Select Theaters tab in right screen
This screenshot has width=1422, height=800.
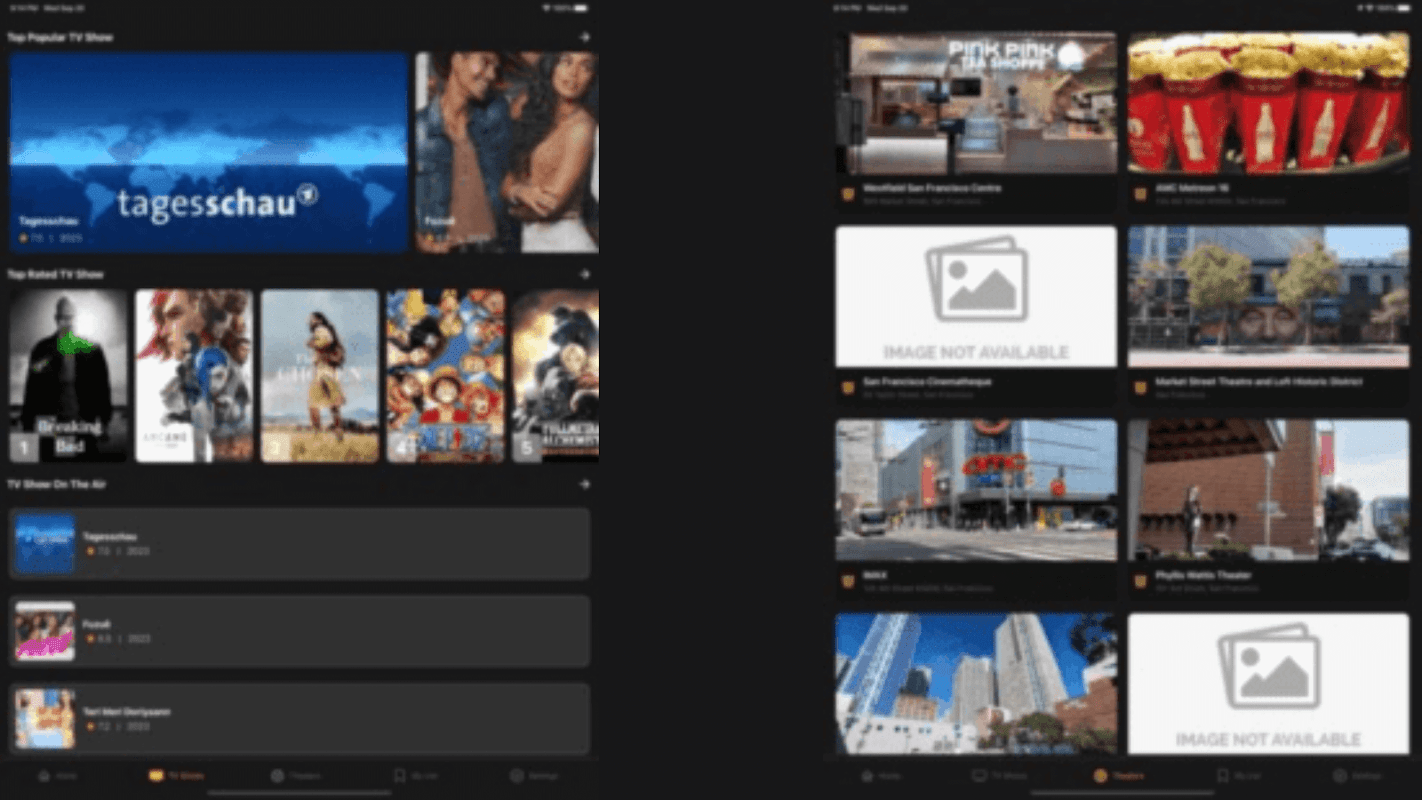[1119, 775]
